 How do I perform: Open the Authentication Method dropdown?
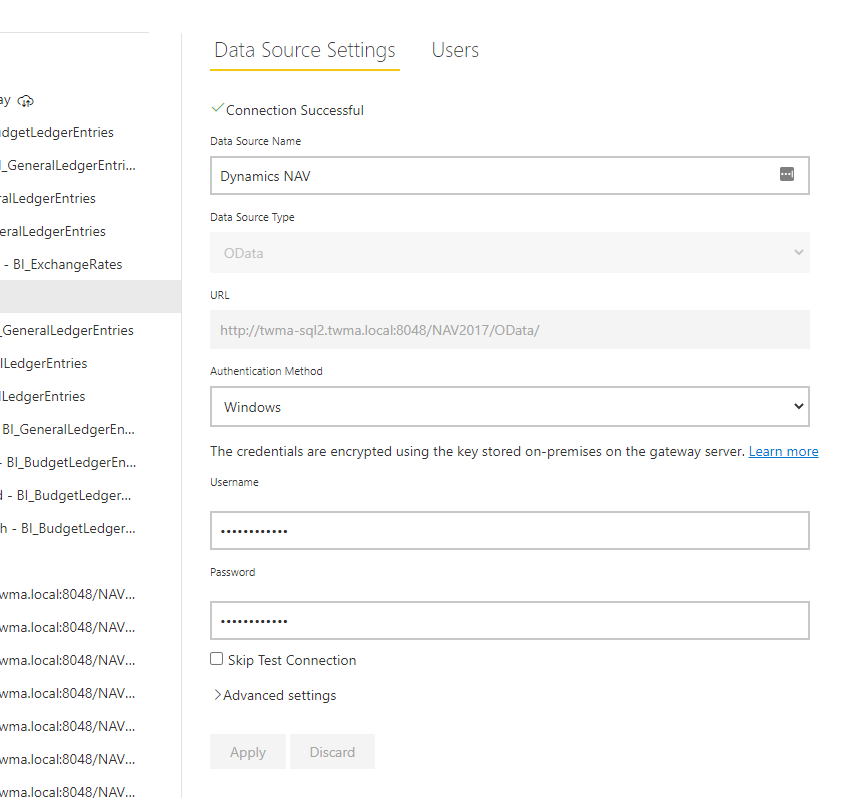pos(509,406)
